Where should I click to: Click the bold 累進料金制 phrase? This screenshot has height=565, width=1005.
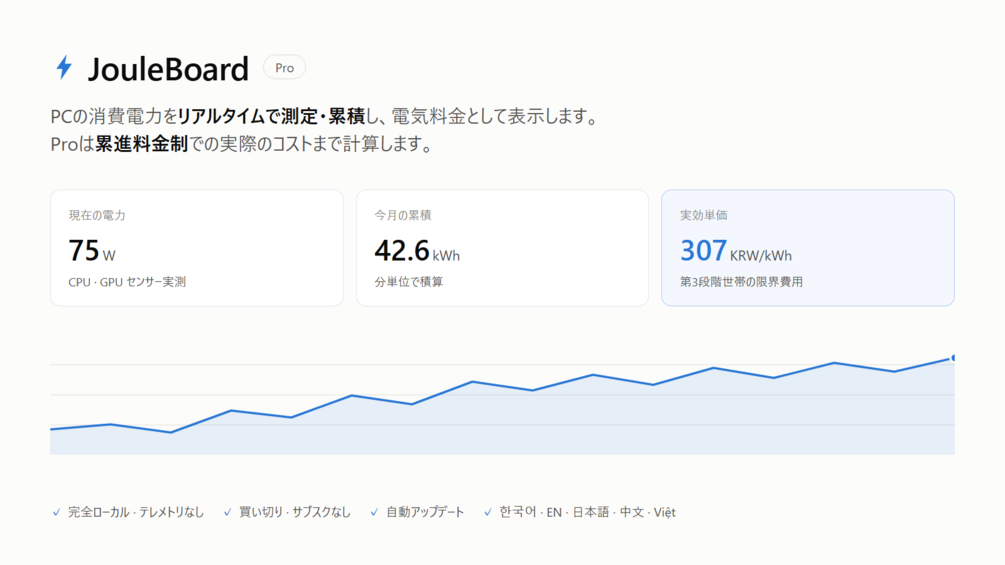click(142, 144)
